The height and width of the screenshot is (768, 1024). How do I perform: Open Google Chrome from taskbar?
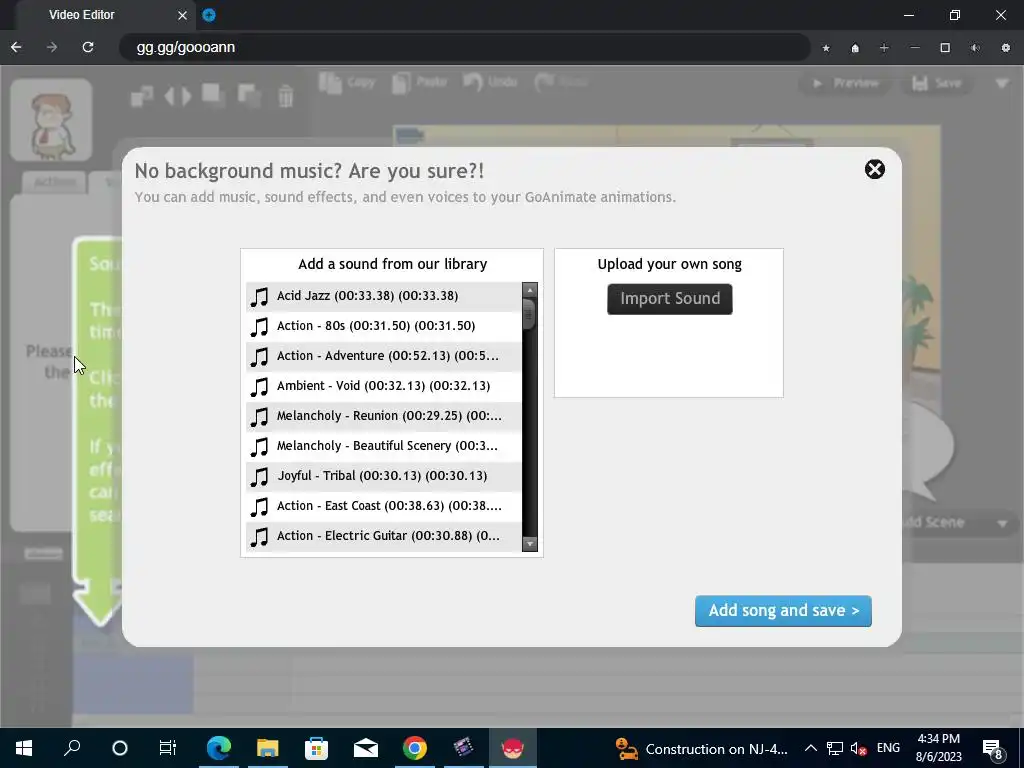coord(415,748)
